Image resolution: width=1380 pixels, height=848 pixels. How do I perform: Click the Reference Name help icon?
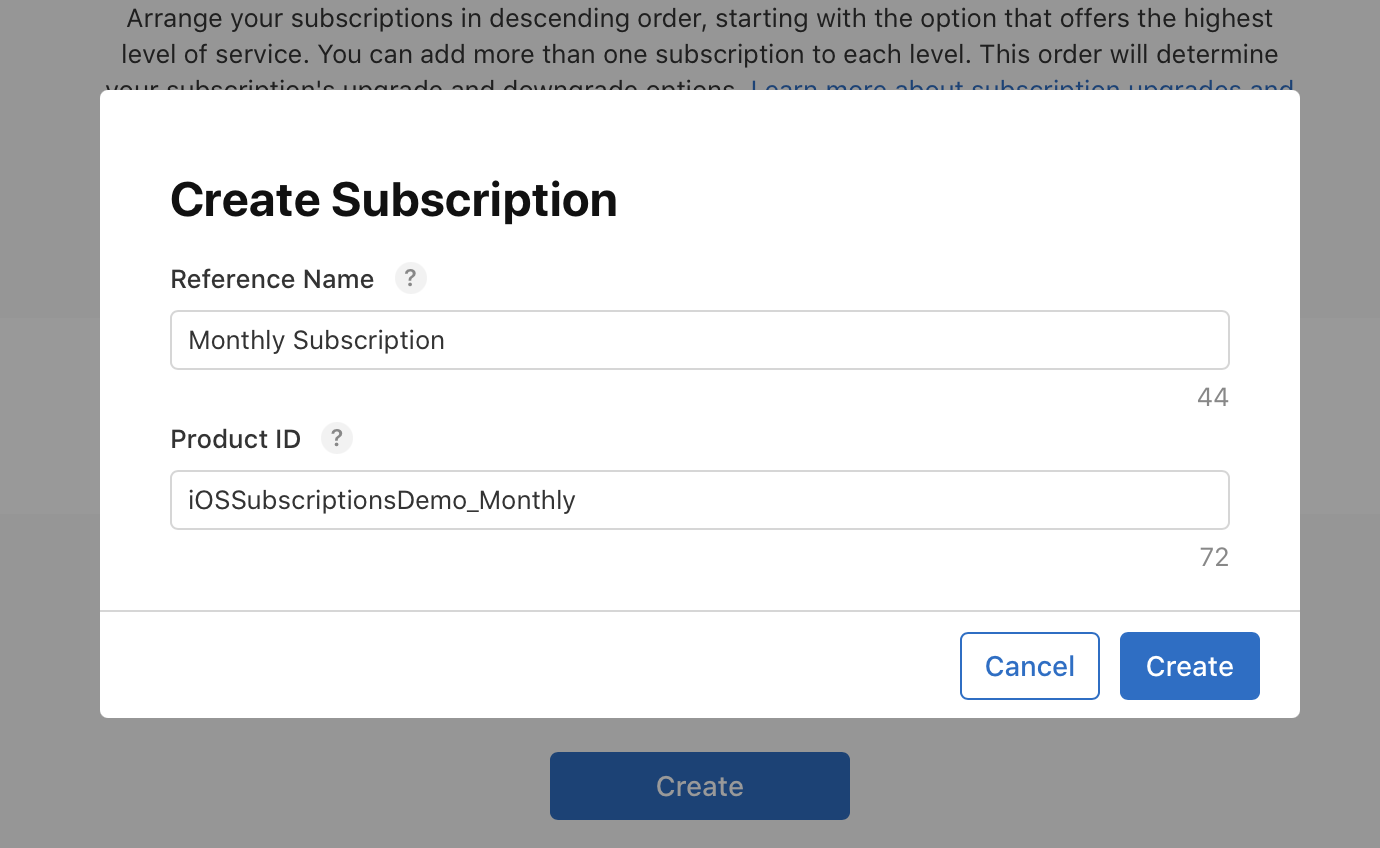tap(410, 278)
